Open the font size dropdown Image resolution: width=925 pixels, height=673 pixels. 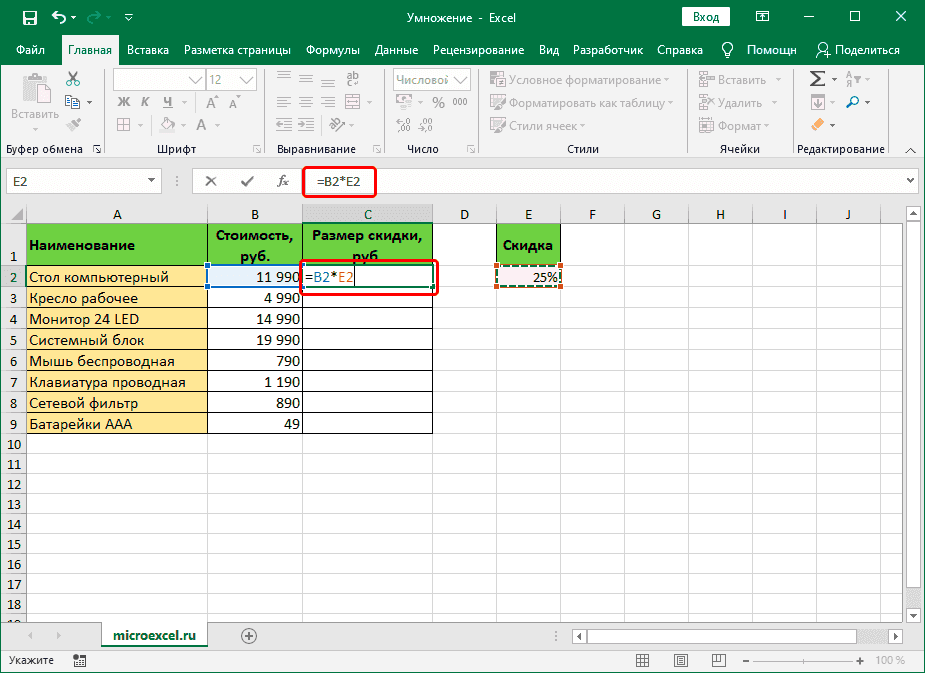click(x=244, y=78)
